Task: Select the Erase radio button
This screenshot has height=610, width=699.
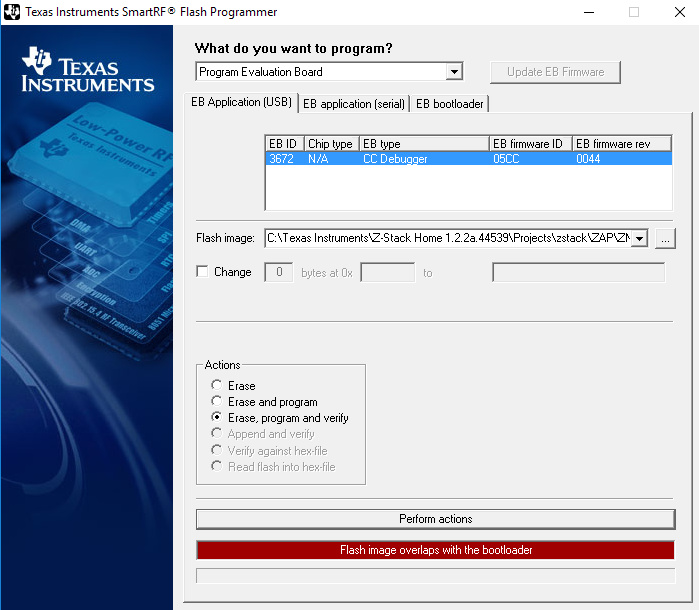Action: (x=217, y=385)
